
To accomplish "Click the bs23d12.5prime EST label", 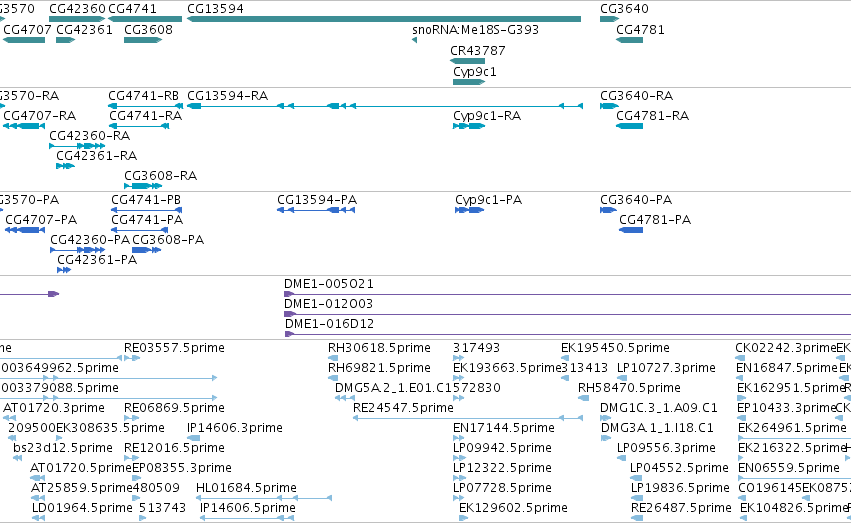I will click(63, 448).
